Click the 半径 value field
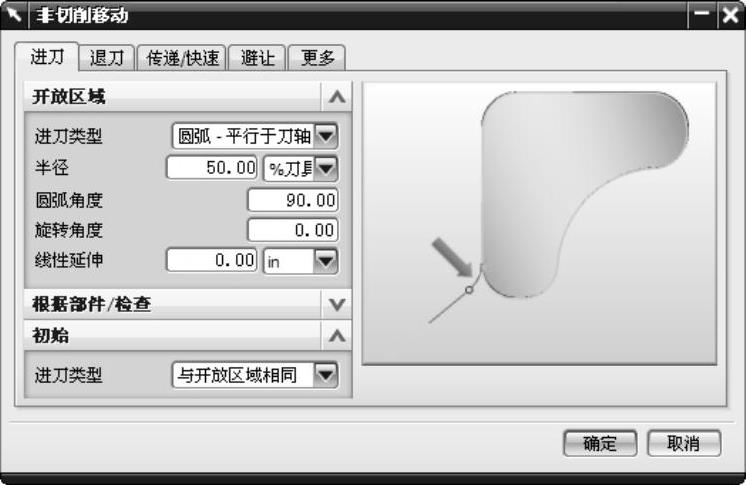Image resolution: width=746 pixels, height=485 pixels. click(212, 168)
